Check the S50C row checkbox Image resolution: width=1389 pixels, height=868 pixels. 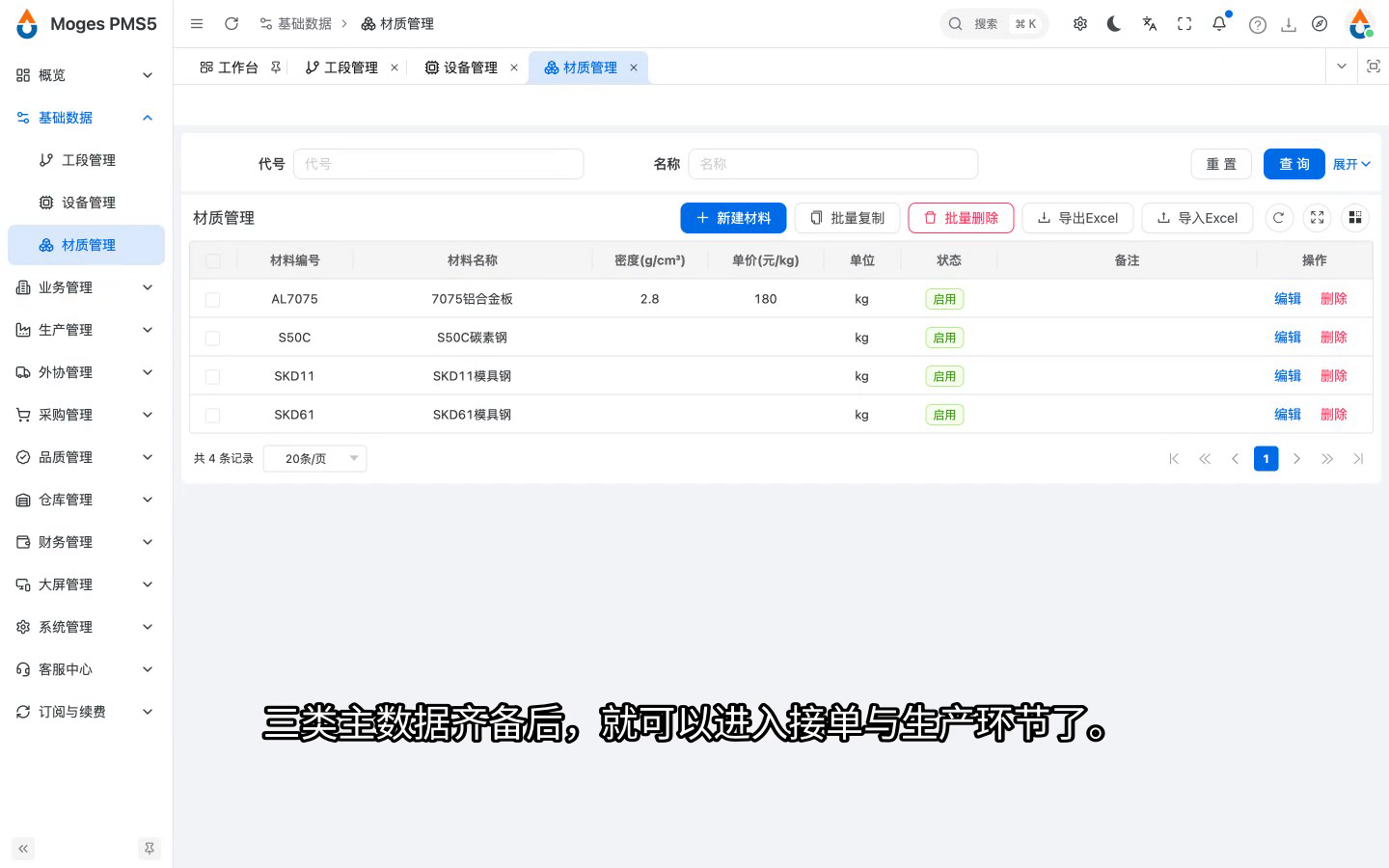(213, 338)
